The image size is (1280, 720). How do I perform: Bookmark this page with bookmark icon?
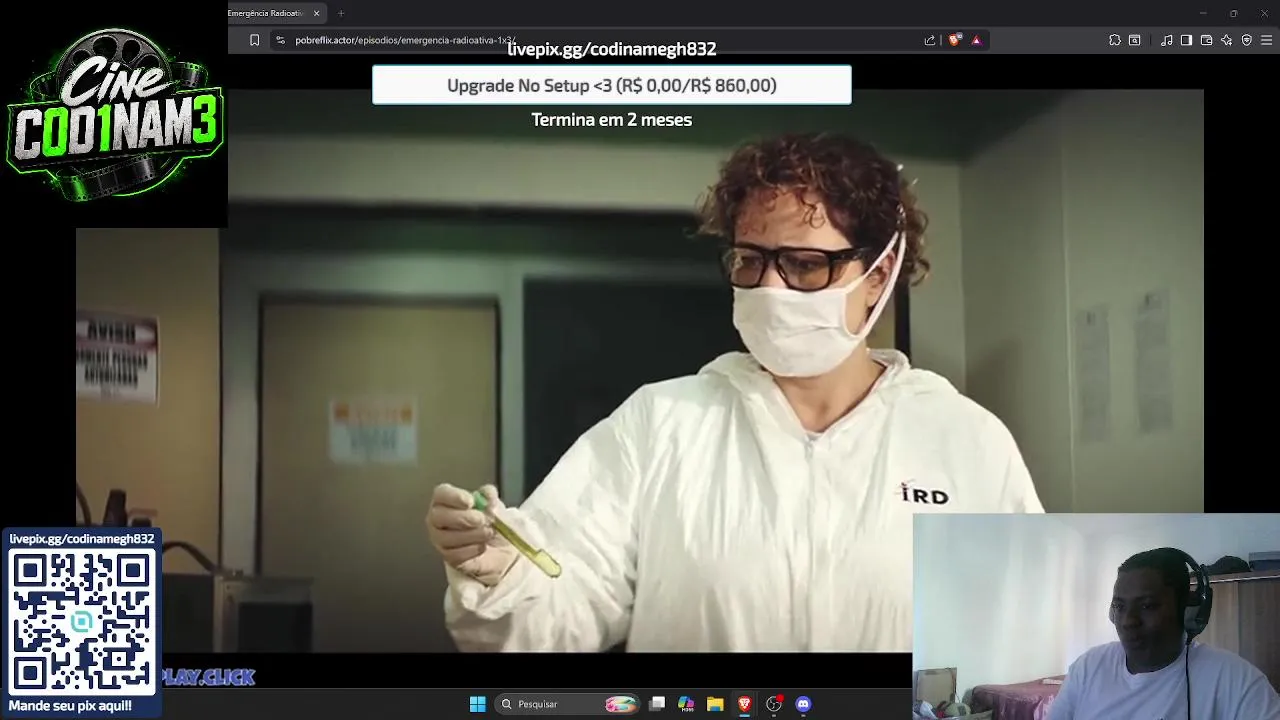(x=254, y=40)
